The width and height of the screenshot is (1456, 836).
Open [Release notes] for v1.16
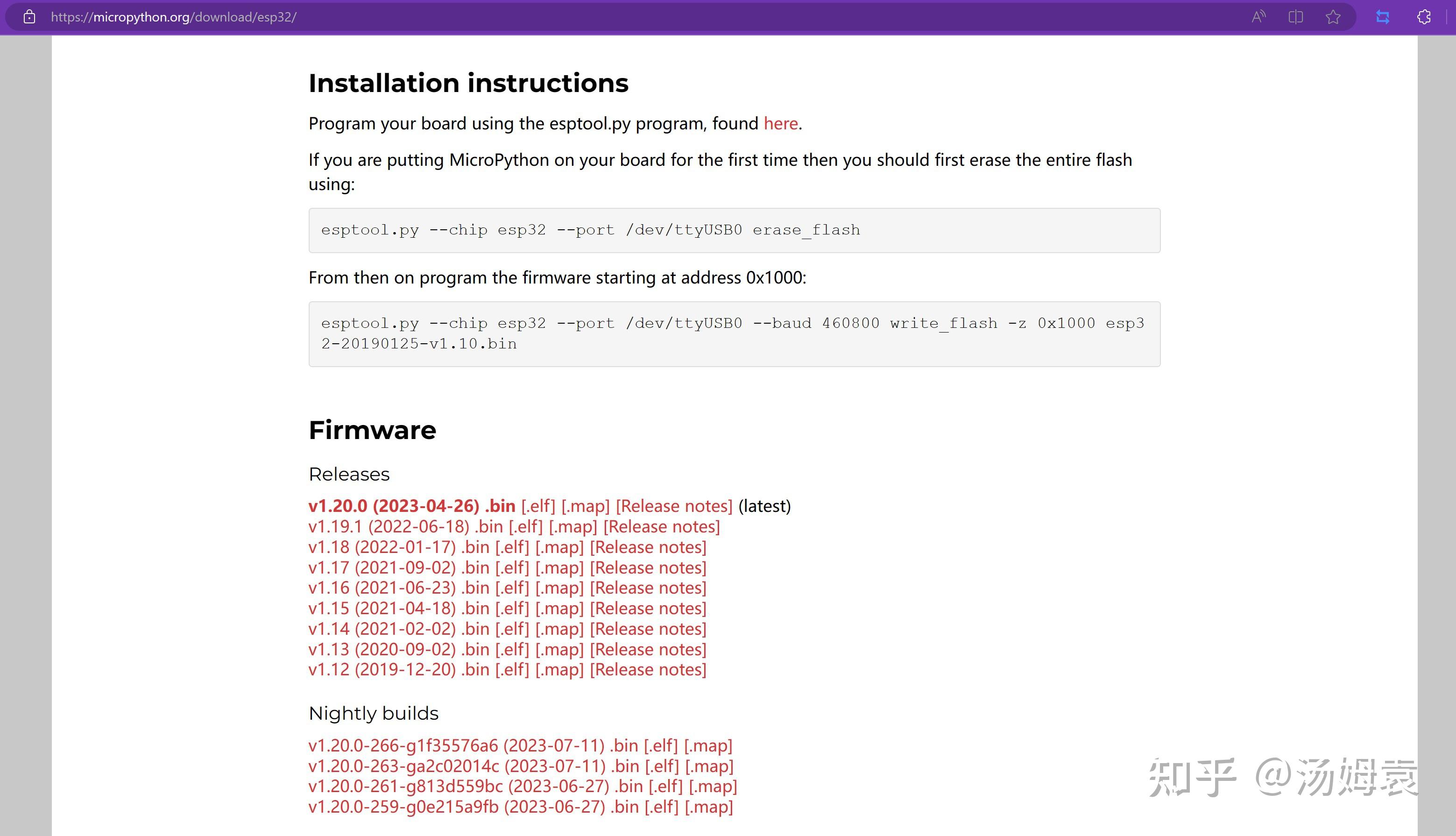(x=648, y=588)
